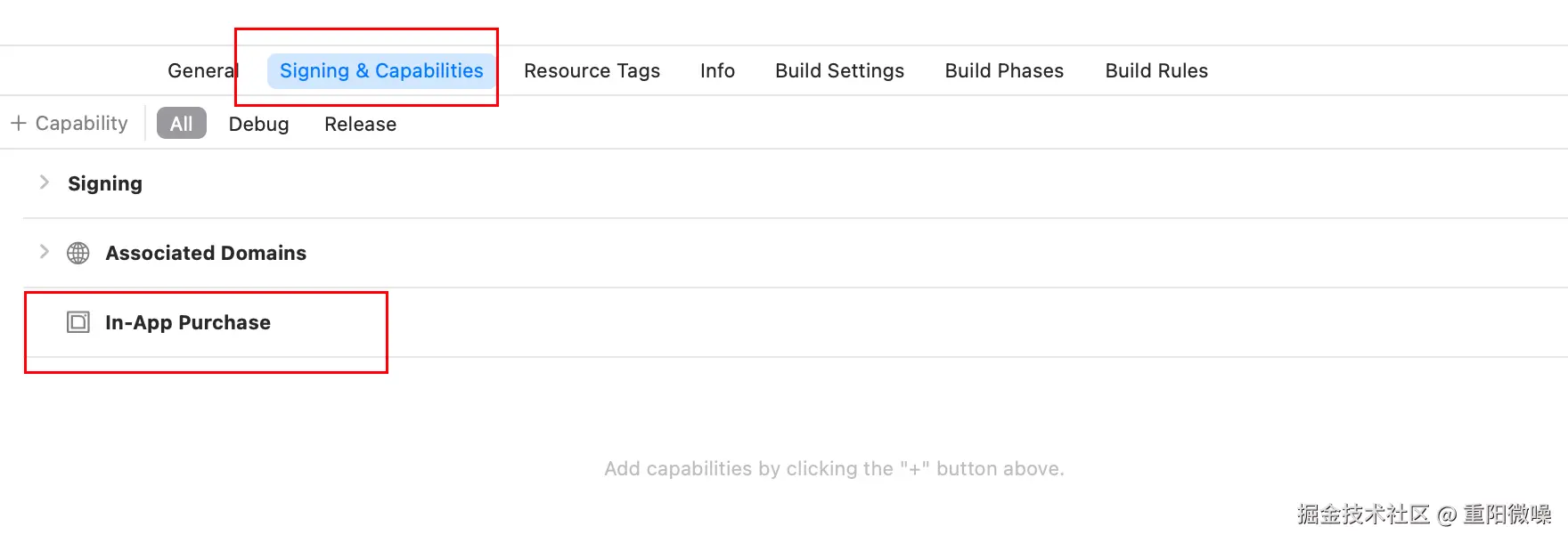
Task: View the Build Rules tab
Action: click(x=1156, y=71)
